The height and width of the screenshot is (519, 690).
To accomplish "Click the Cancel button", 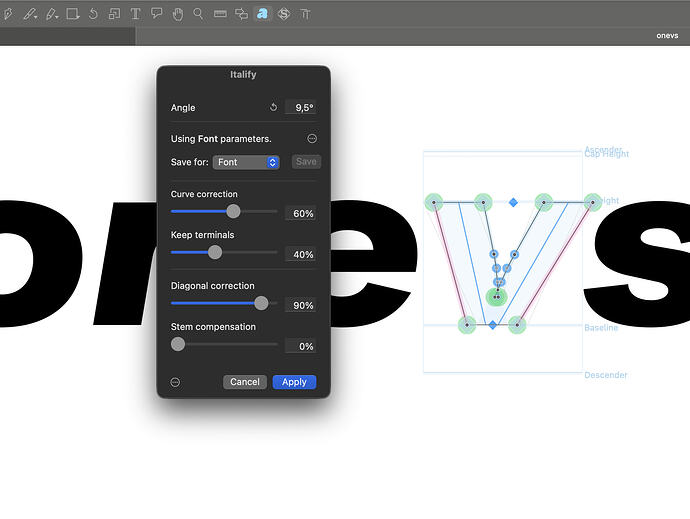I will pyautogui.click(x=245, y=382).
